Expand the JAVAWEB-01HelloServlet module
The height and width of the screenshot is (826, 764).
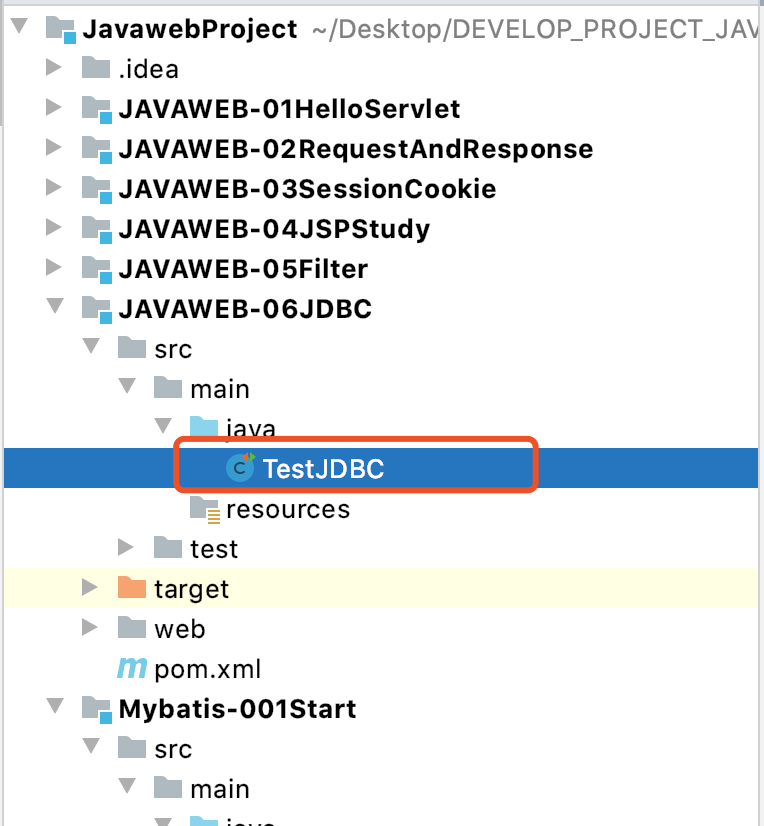point(55,108)
